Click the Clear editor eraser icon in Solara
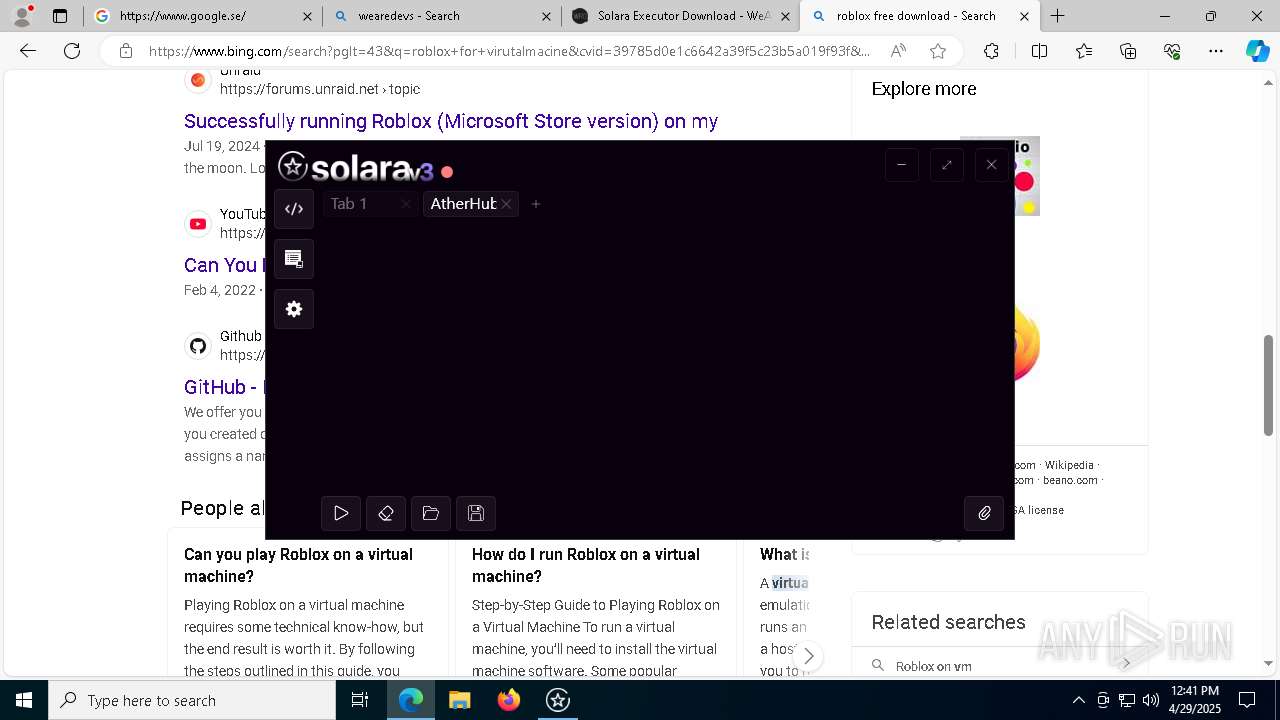This screenshot has height=720, width=1280. pos(386,513)
